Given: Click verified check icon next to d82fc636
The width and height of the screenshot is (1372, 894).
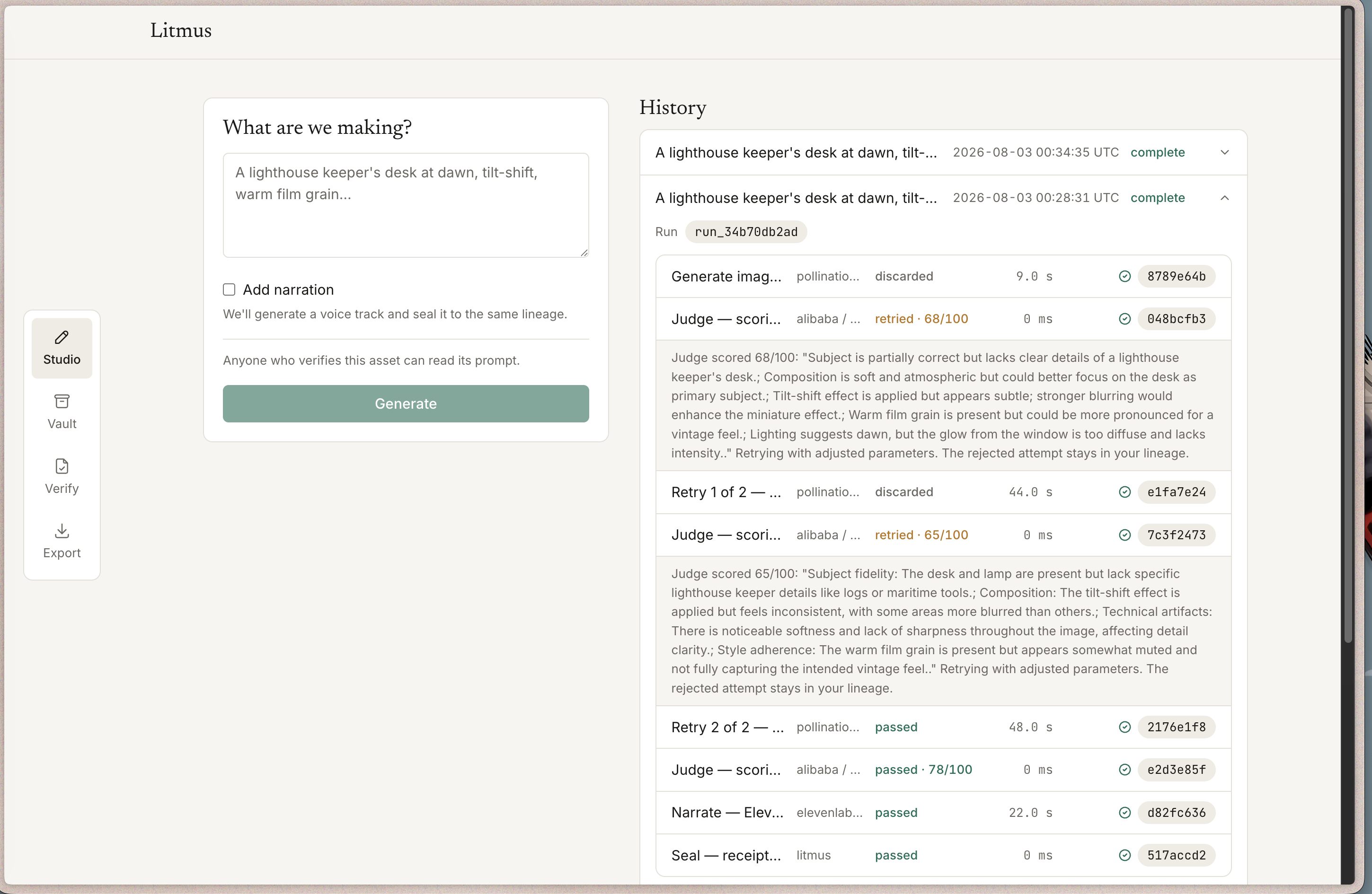Looking at the screenshot, I should pos(1124,813).
